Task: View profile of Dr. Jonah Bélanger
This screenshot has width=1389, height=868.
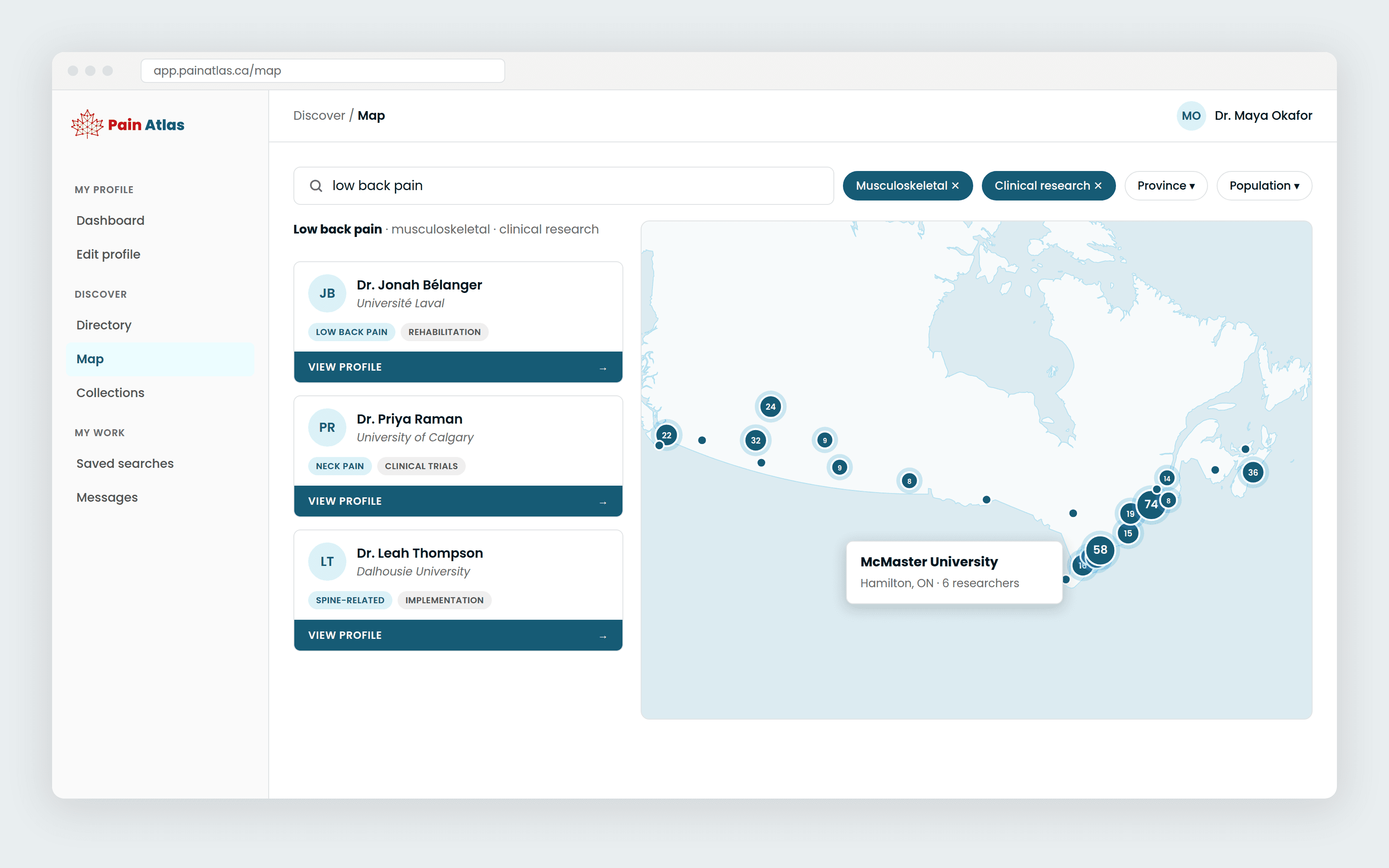Action: pos(458,367)
